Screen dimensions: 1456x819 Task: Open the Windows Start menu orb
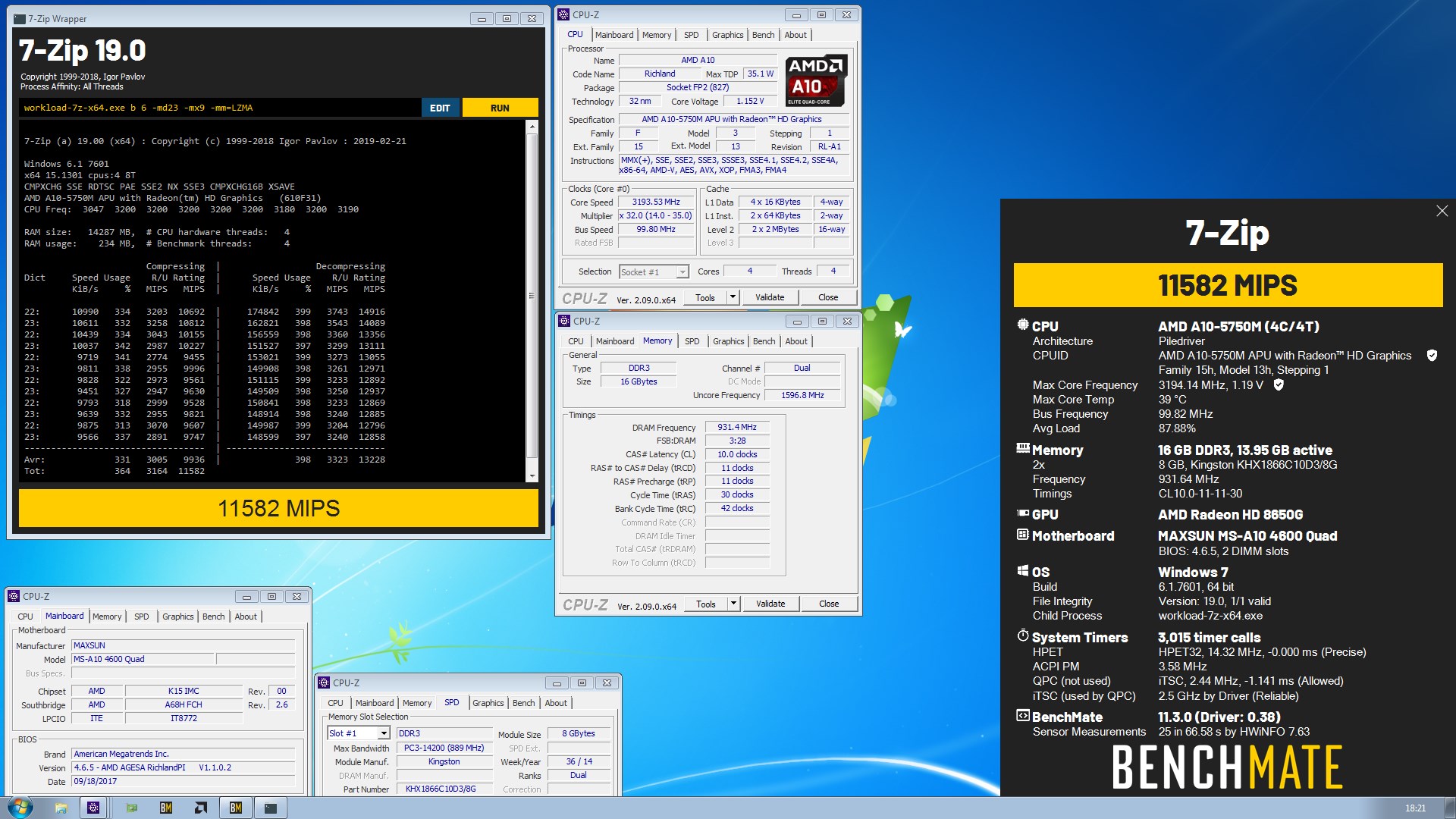point(20,808)
